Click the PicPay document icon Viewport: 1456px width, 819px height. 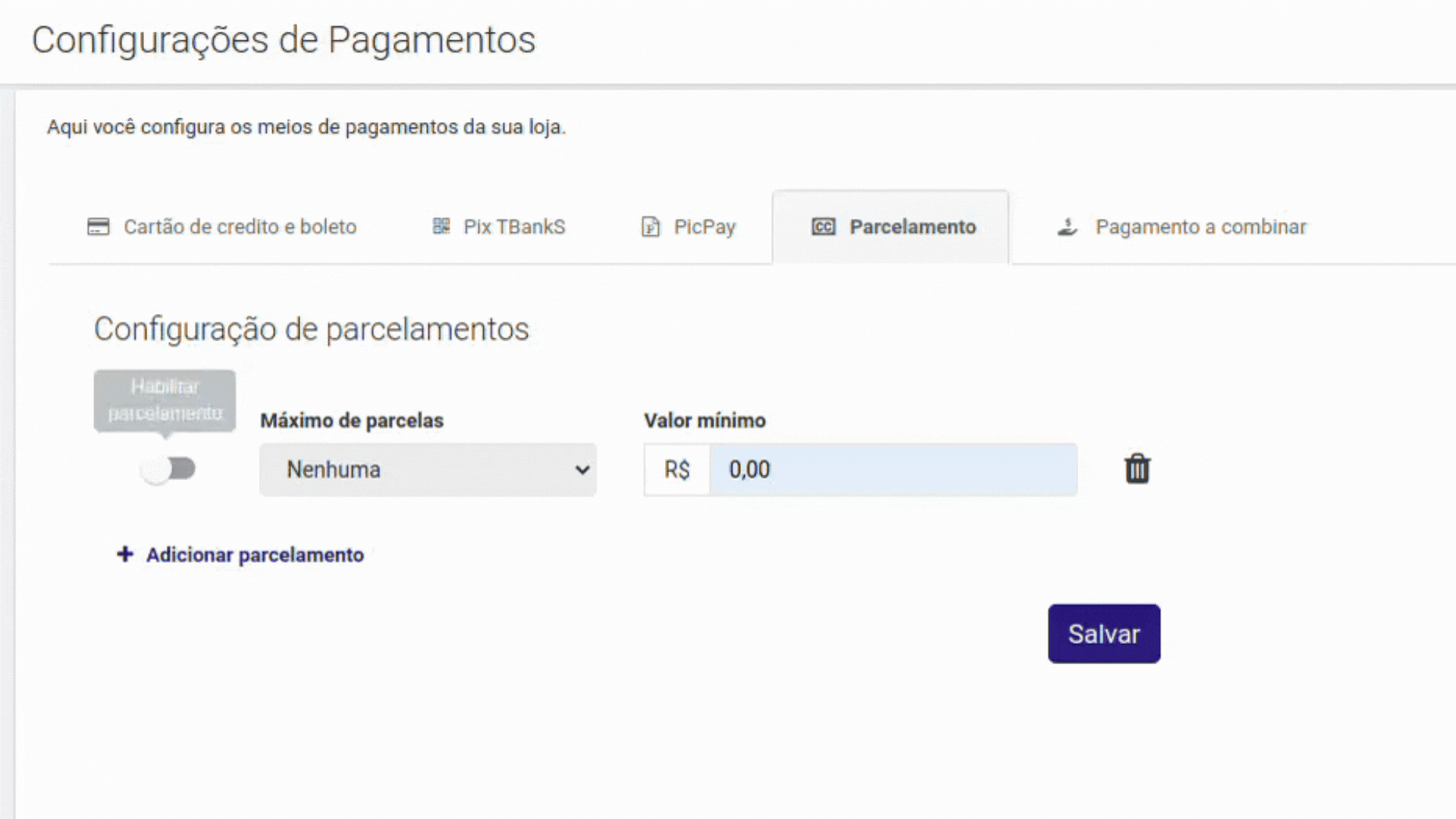point(650,227)
